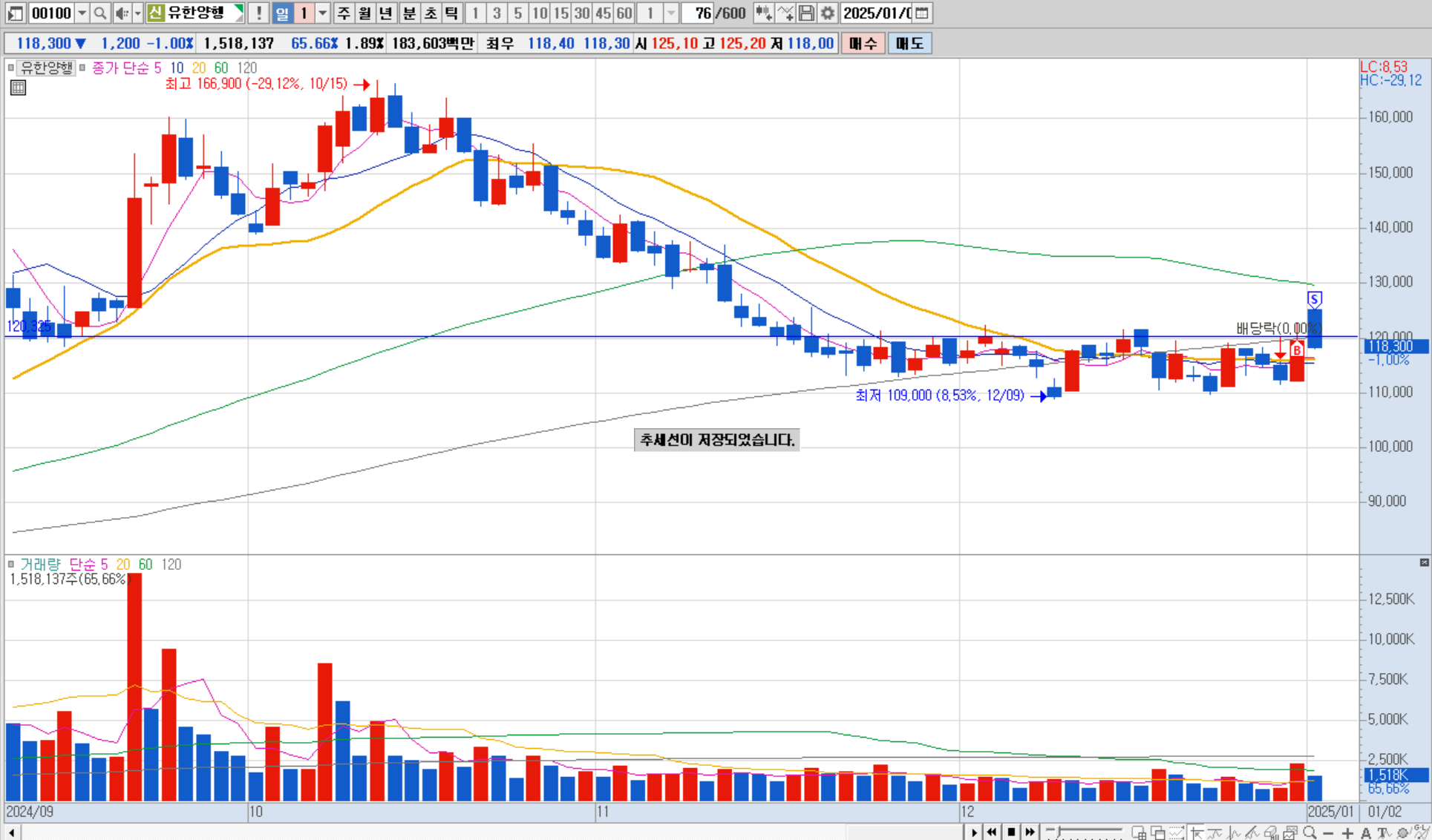Zoom out with bottom minus icon

(1328, 833)
